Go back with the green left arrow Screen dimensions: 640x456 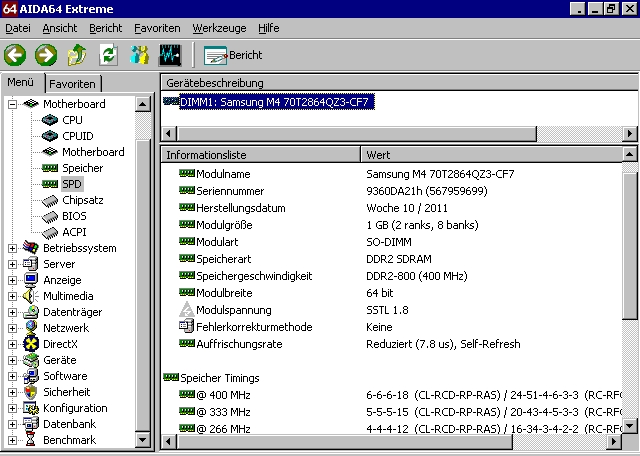[15, 55]
